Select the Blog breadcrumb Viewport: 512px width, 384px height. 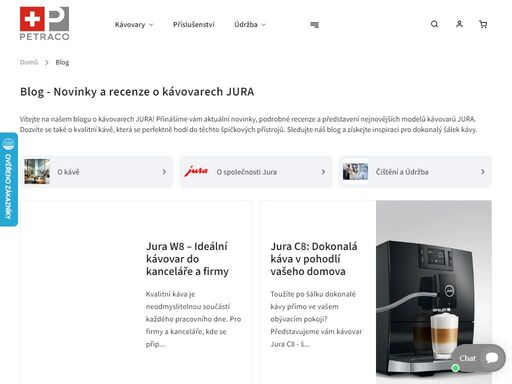(x=62, y=62)
